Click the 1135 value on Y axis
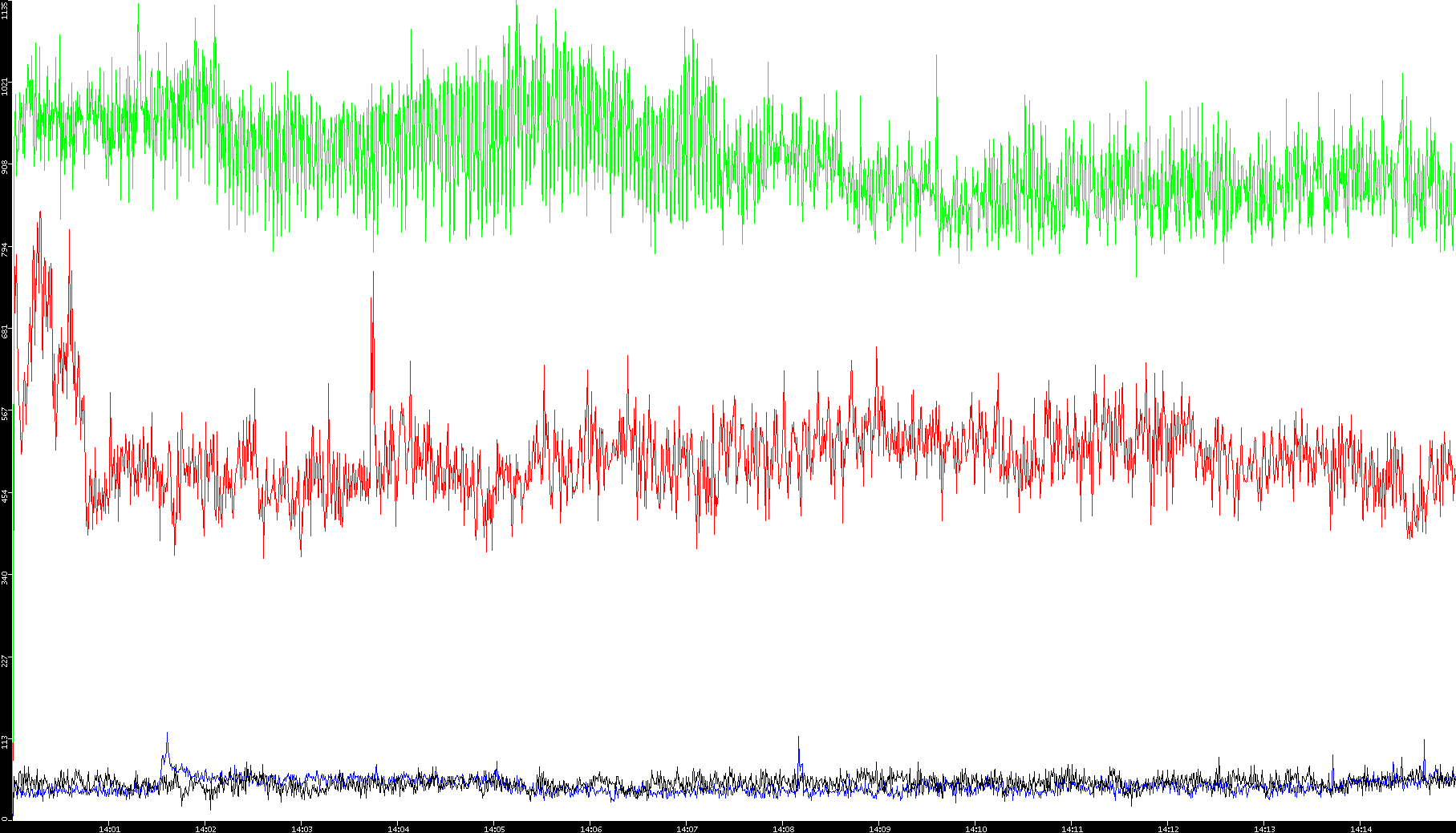 coord(6,10)
